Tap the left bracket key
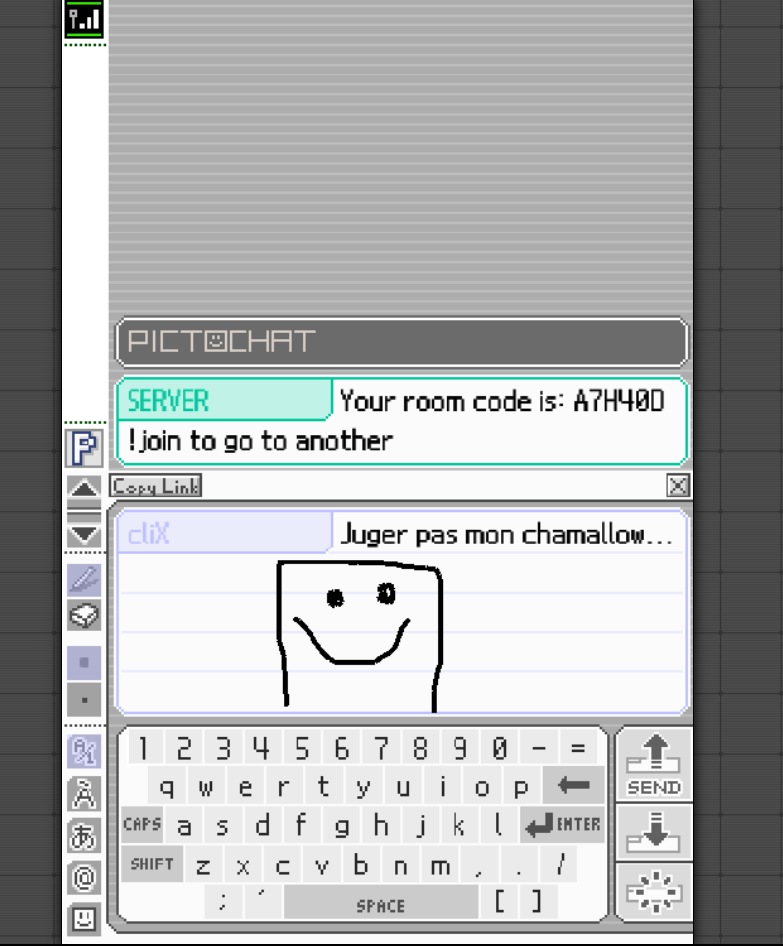This screenshot has width=783, height=946. (x=499, y=903)
